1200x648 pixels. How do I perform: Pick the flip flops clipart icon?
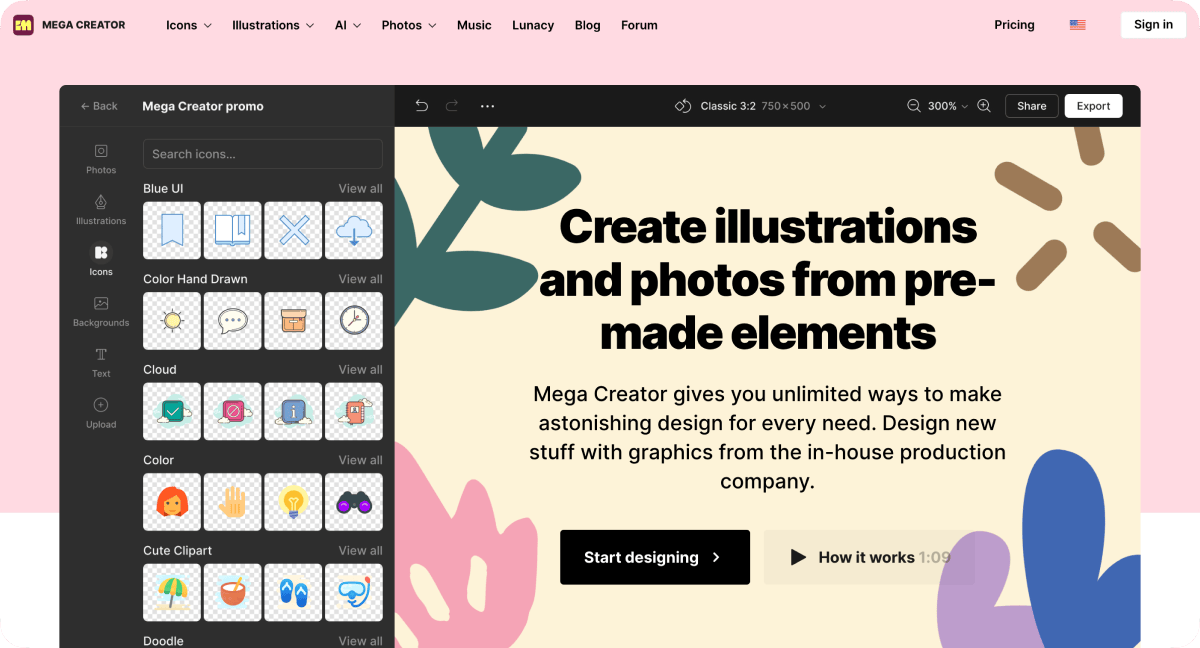293,592
